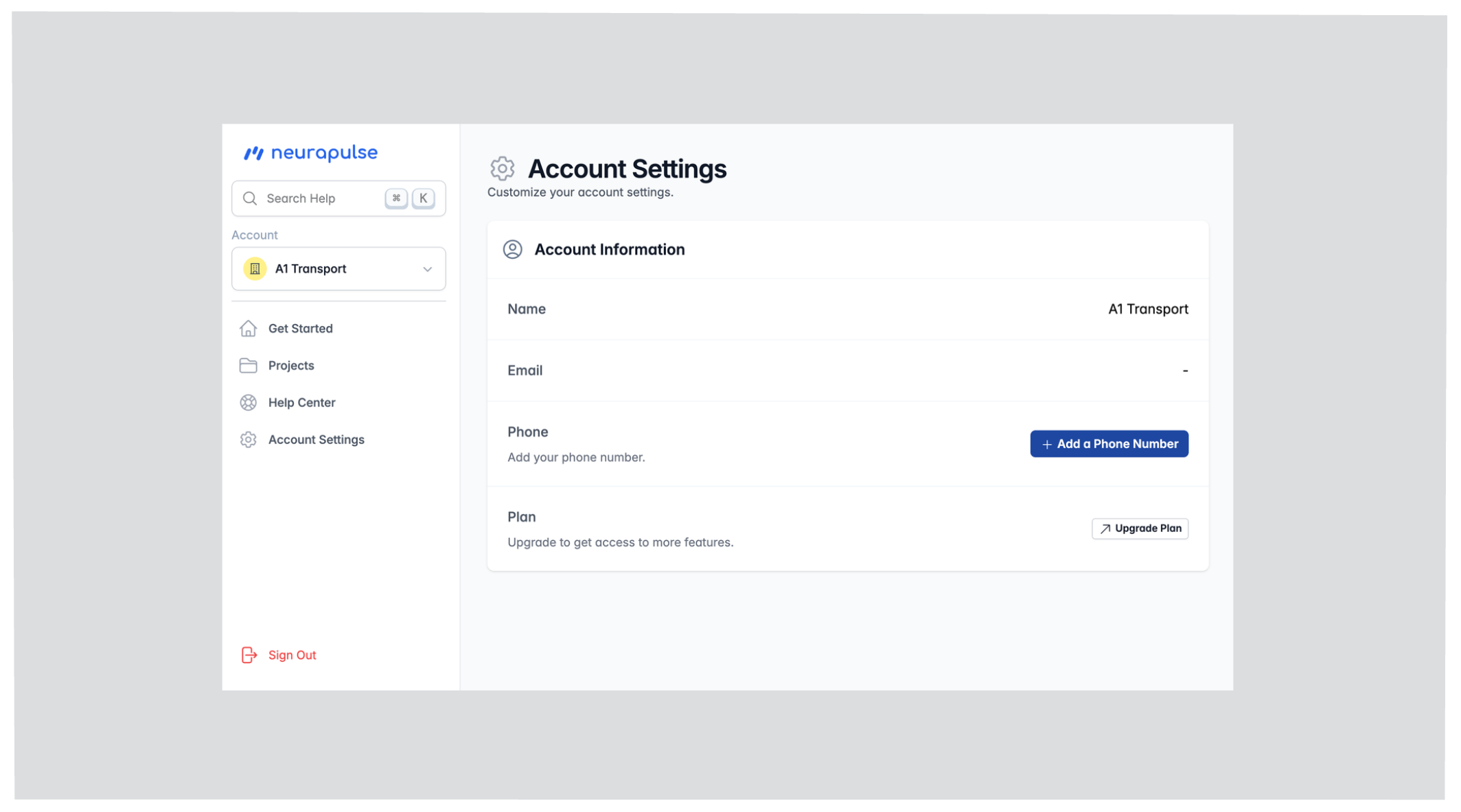Click the magnifier icon in search box
The image size is (1461, 812).
pyautogui.click(x=250, y=198)
